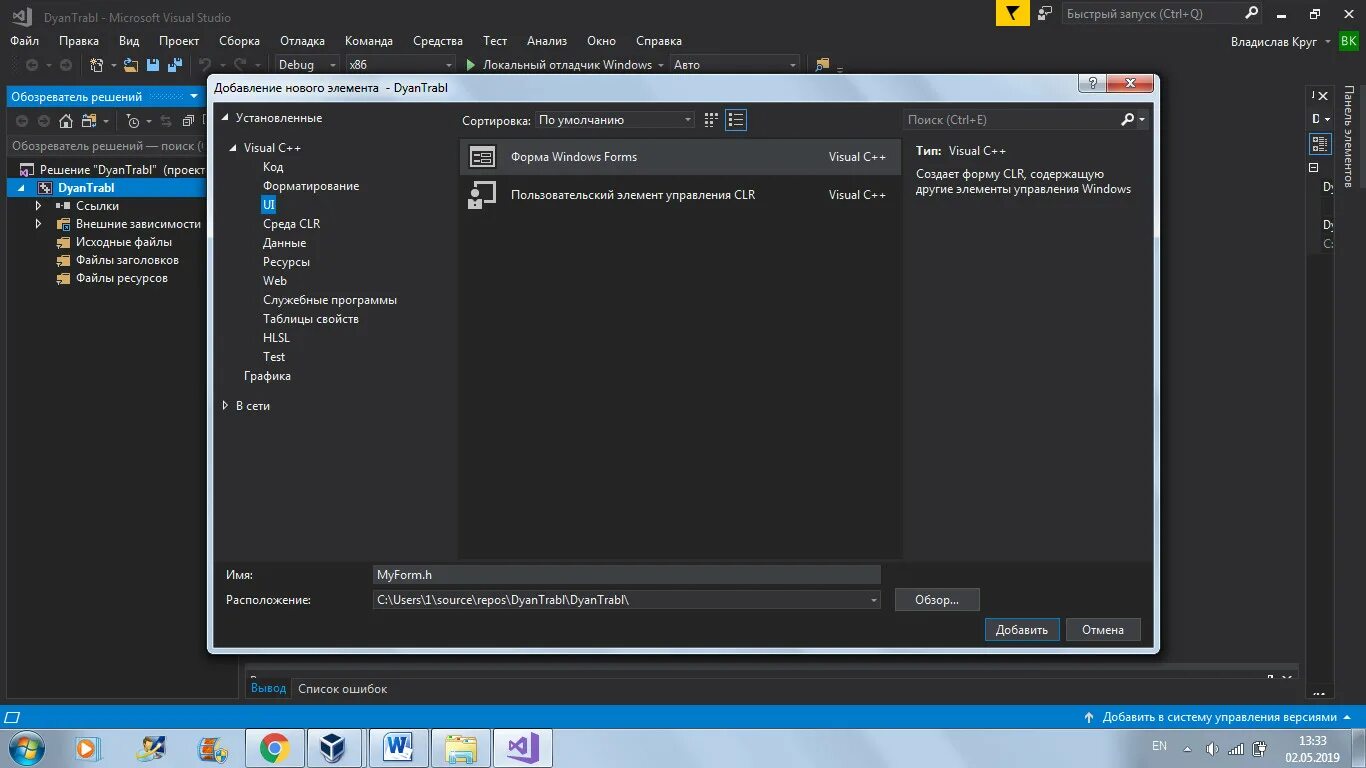Open Windows Explorer from the taskbar

click(460, 748)
